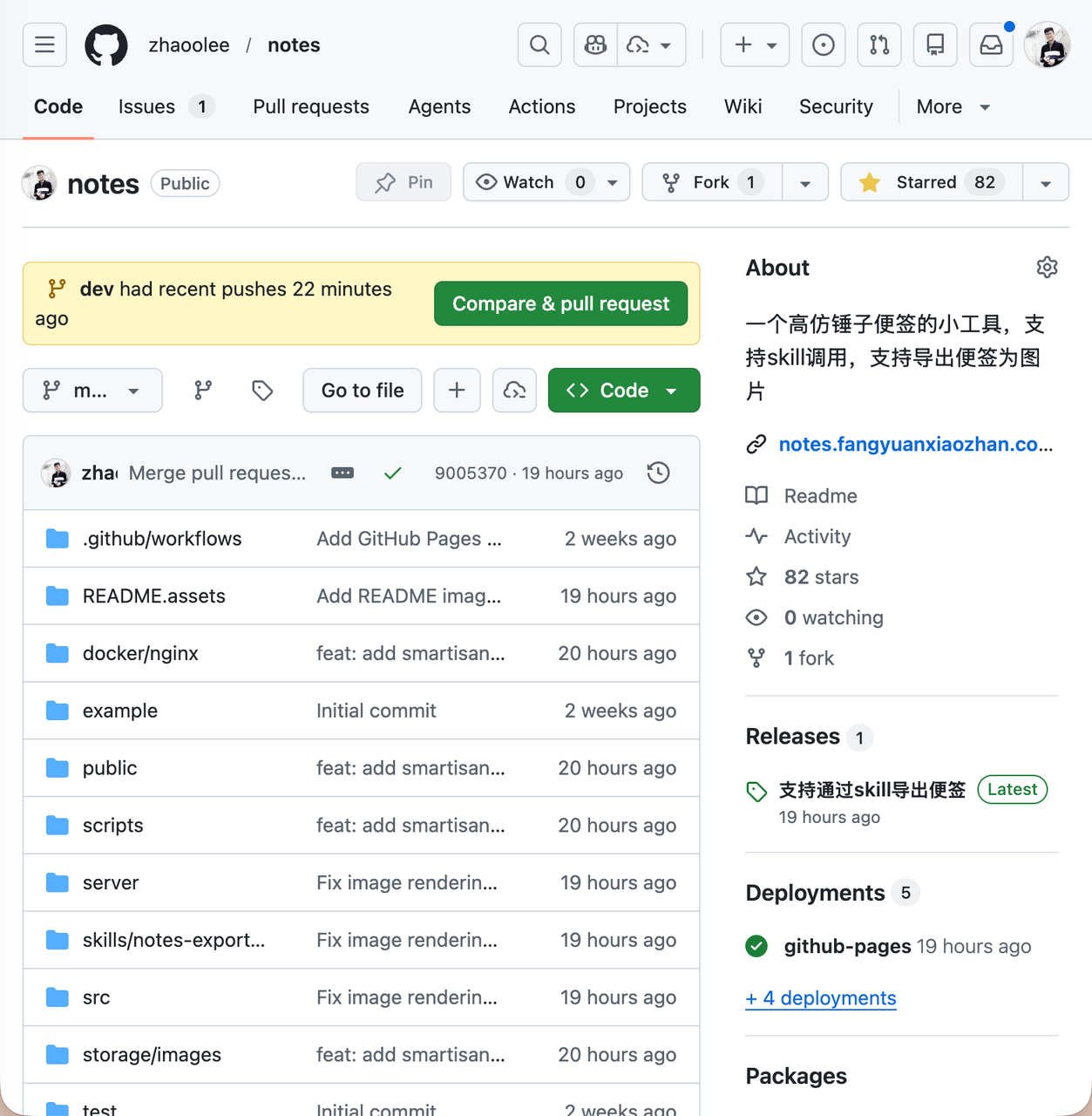Open the notifications inbox icon
1092x1116 pixels.
point(991,45)
